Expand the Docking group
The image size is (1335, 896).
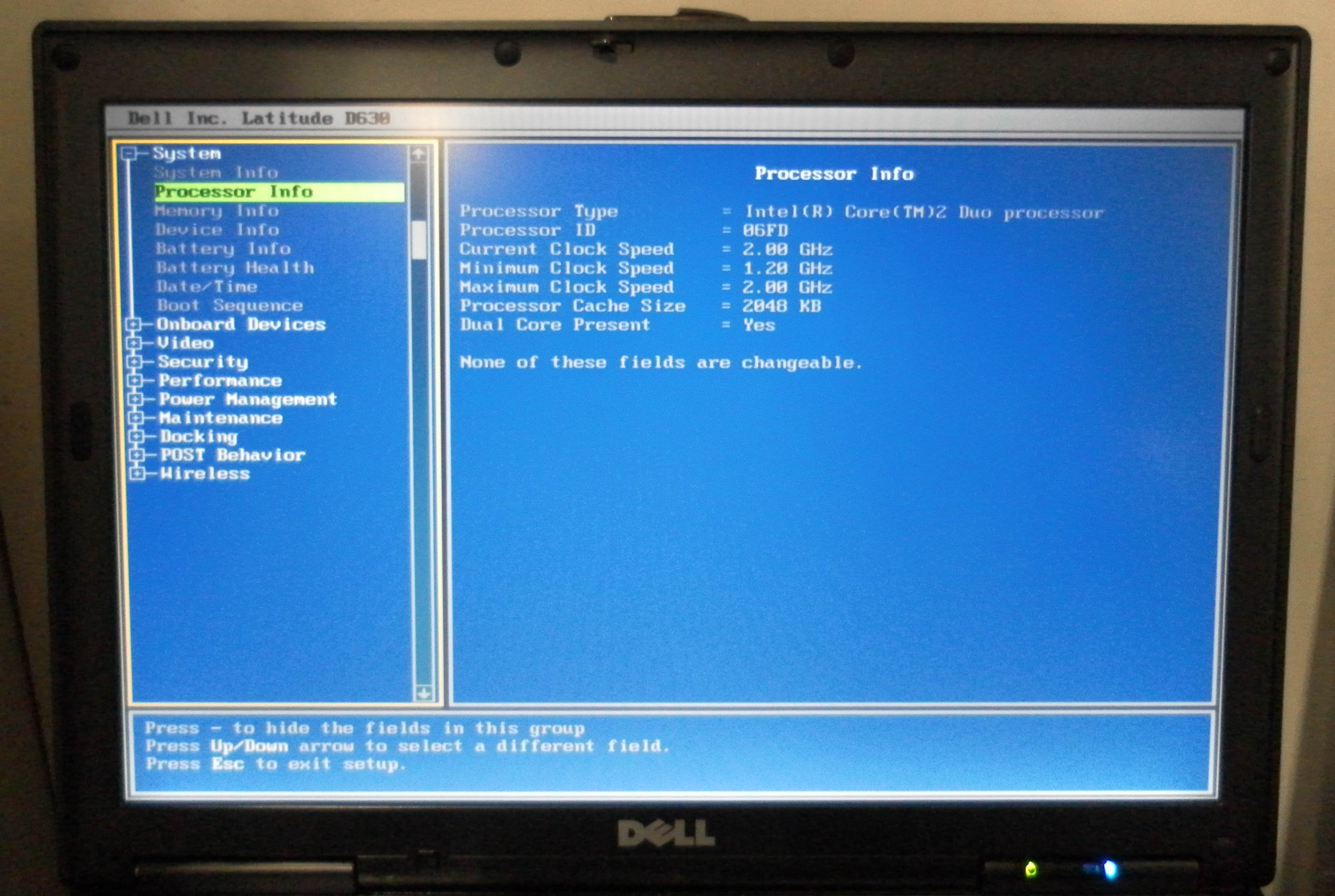pos(136,437)
